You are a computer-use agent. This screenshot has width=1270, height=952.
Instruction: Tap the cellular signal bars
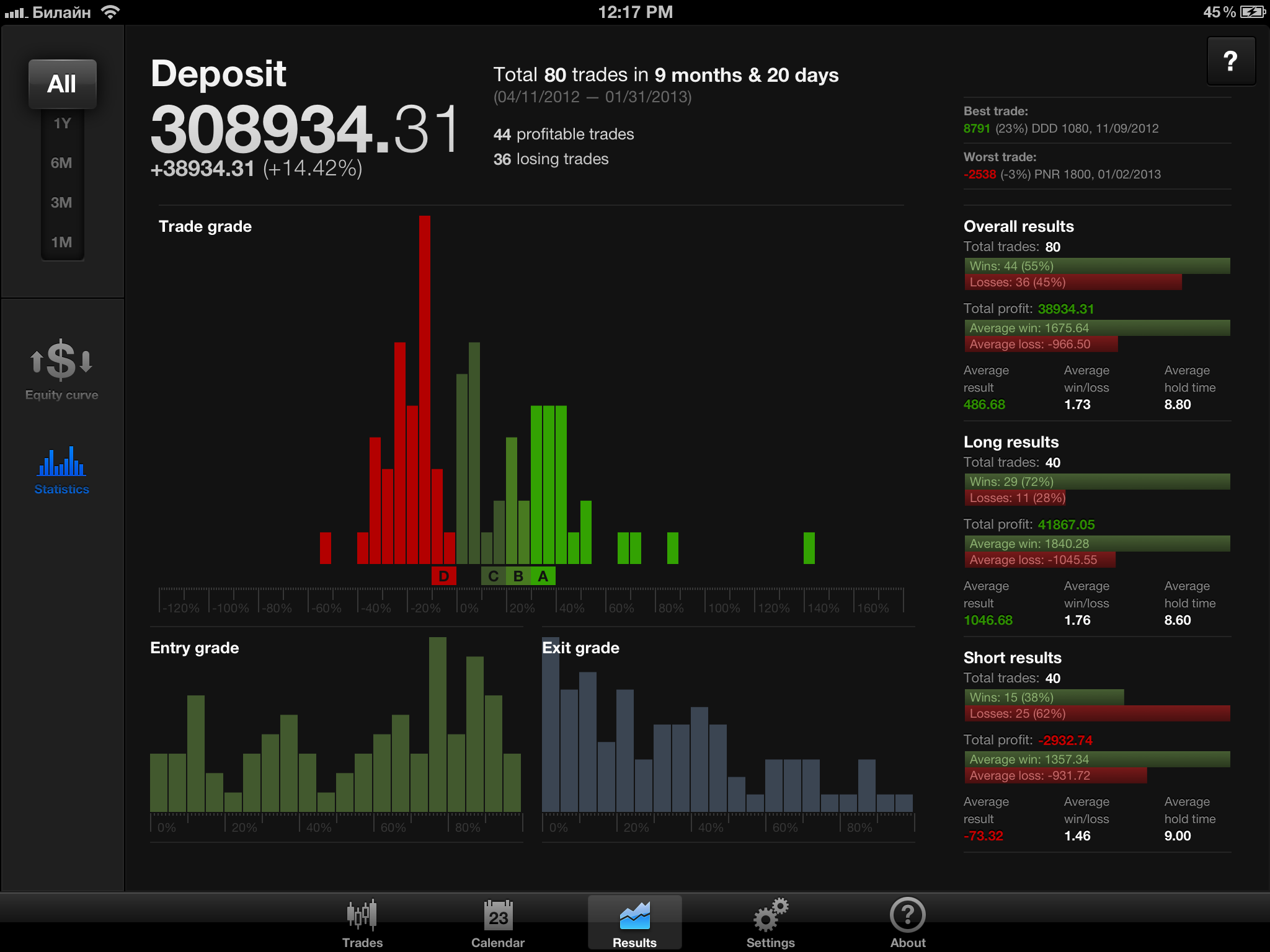click(16, 12)
